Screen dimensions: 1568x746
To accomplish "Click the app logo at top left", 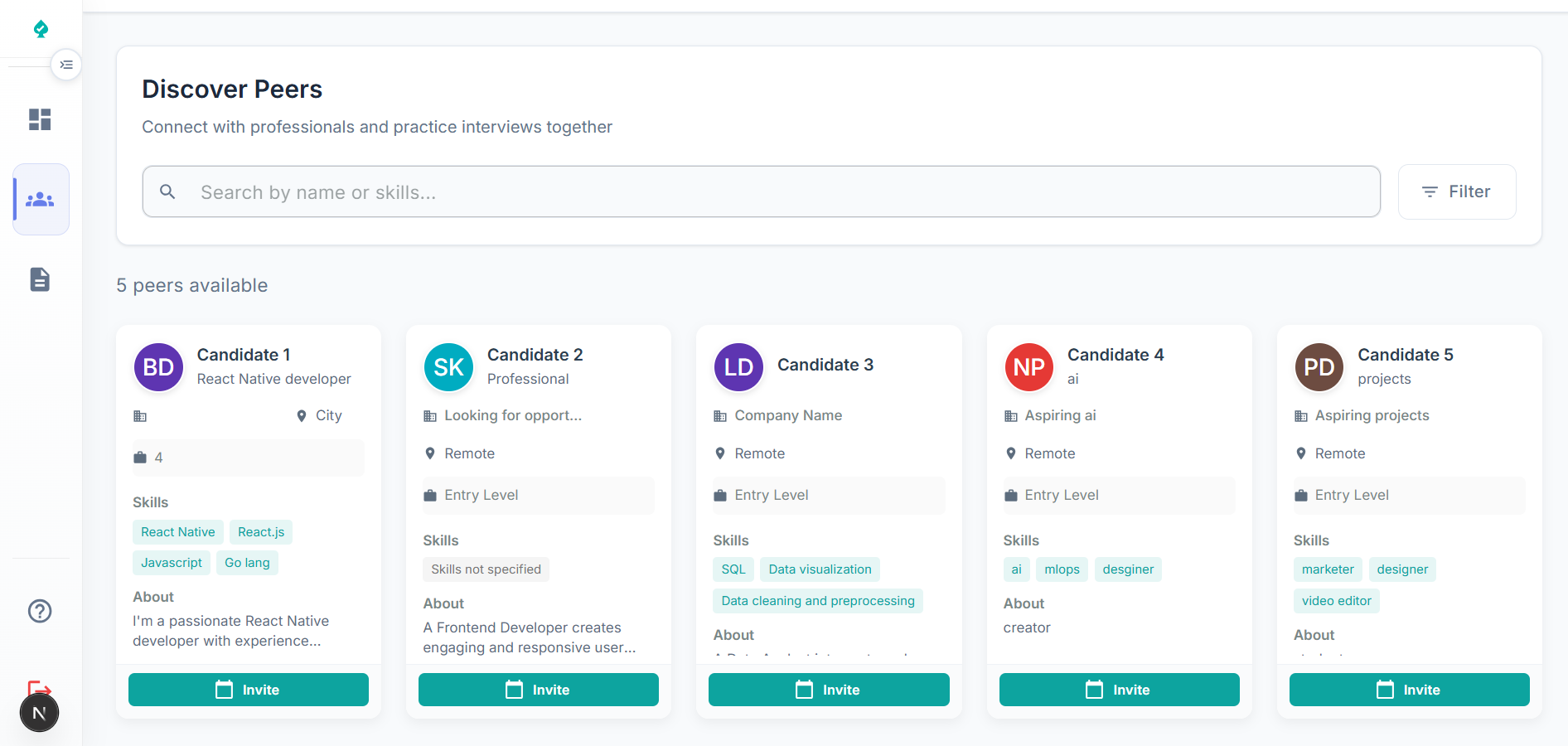I will pyautogui.click(x=41, y=29).
